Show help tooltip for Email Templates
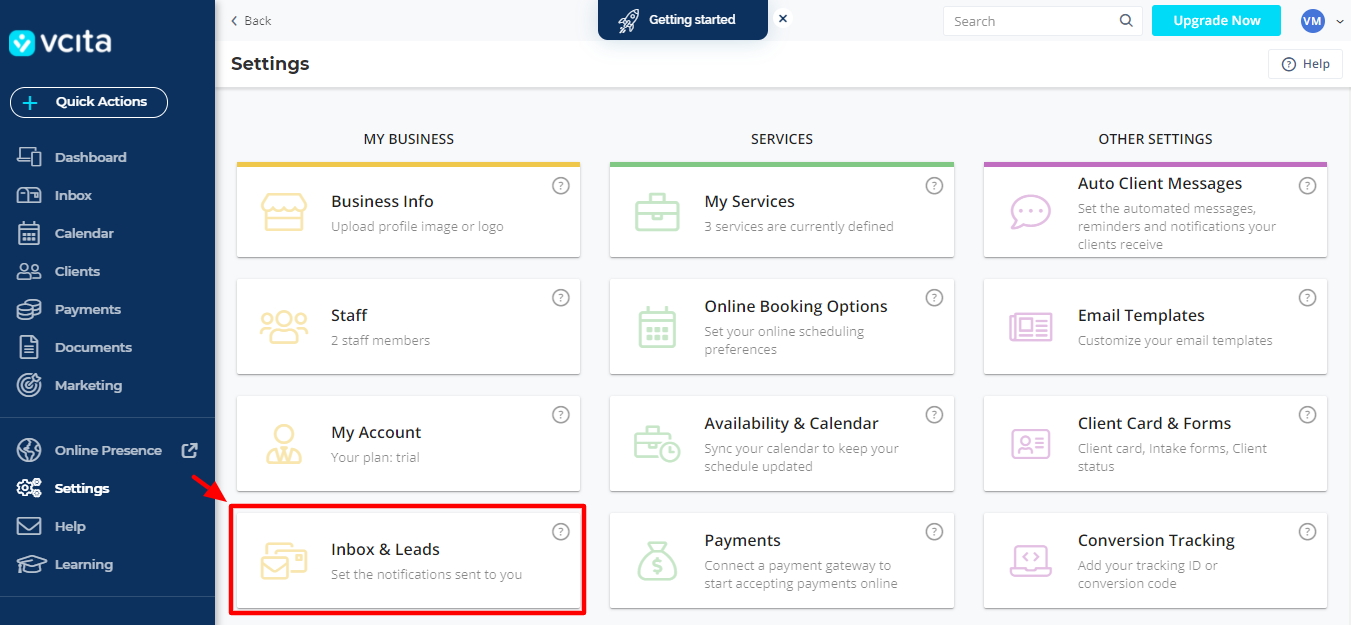This screenshot has height=625, width=1351. tap(1307, 298)
